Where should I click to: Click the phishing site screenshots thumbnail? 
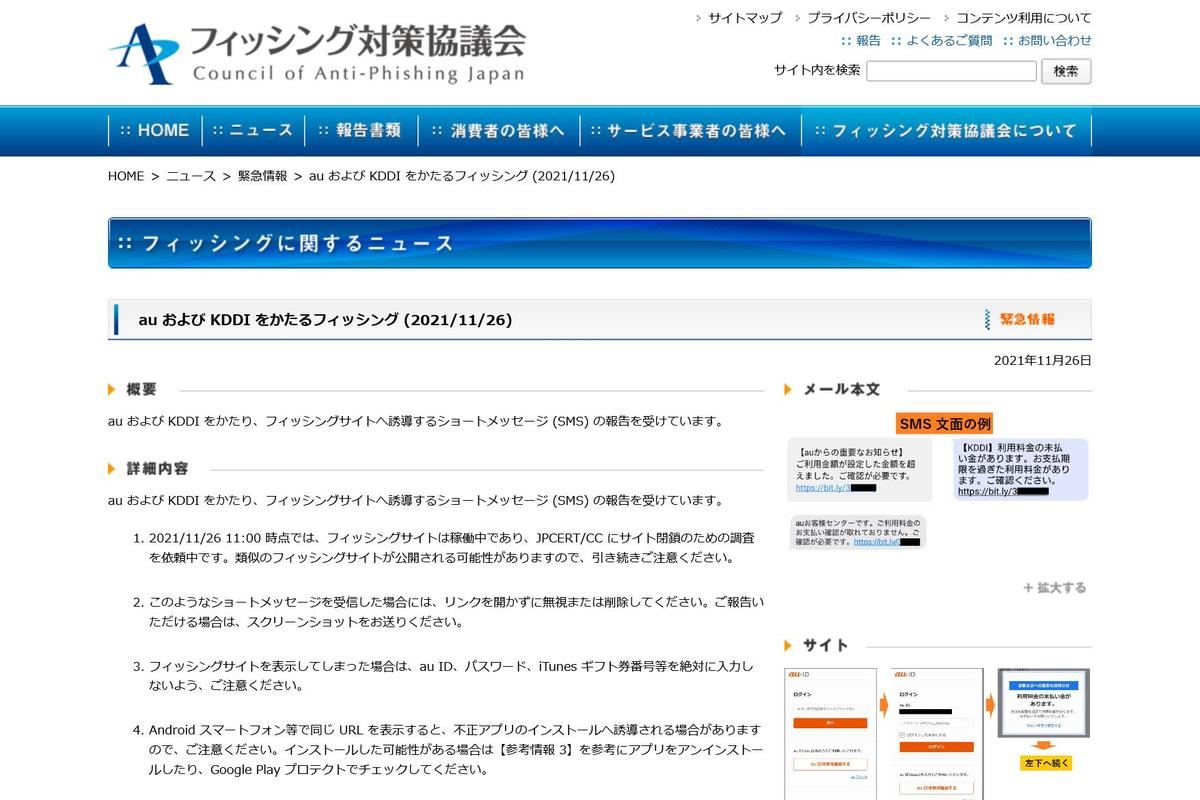click(937, 734)
